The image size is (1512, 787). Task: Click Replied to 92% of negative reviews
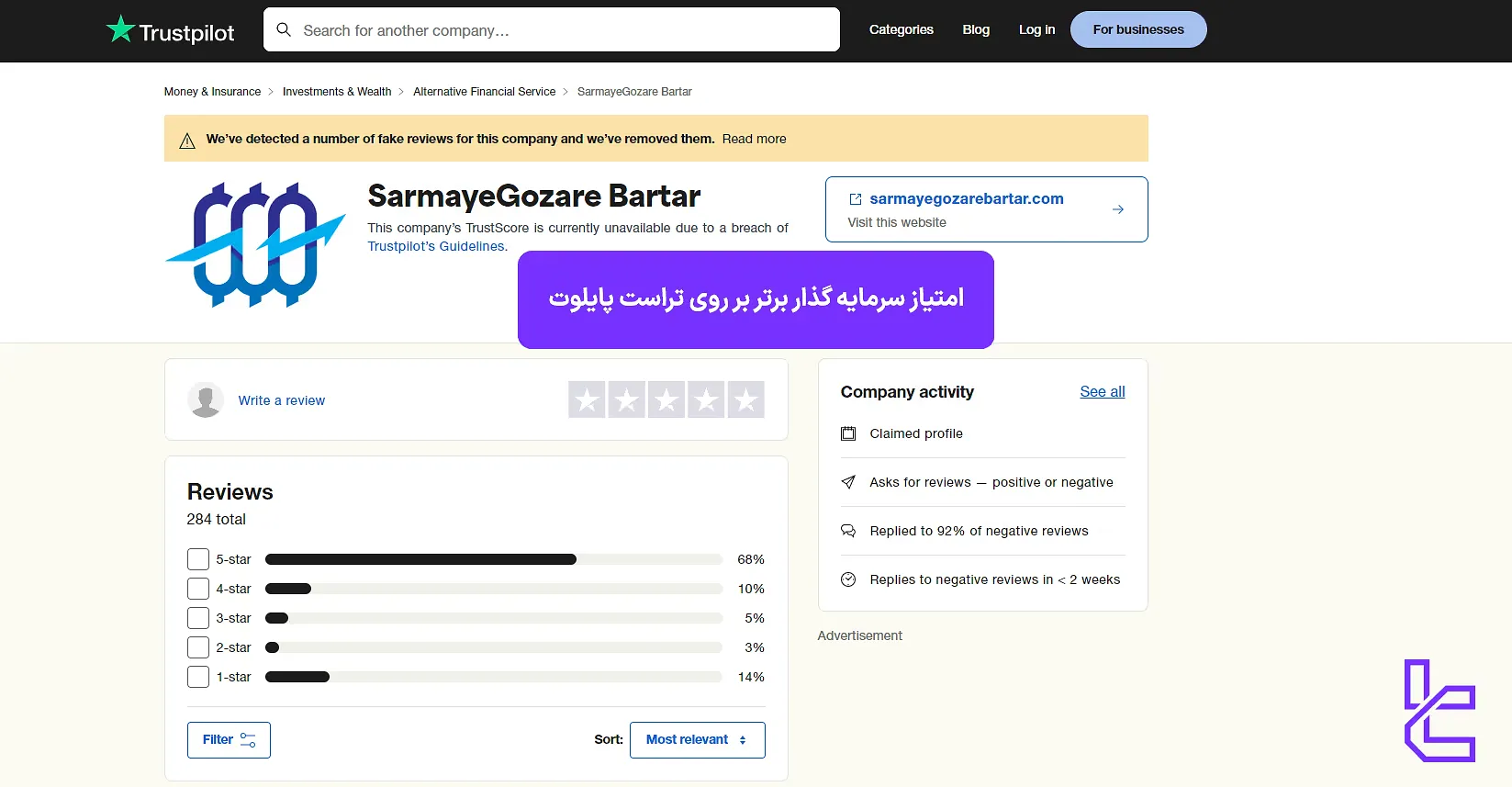click(979, 531)
